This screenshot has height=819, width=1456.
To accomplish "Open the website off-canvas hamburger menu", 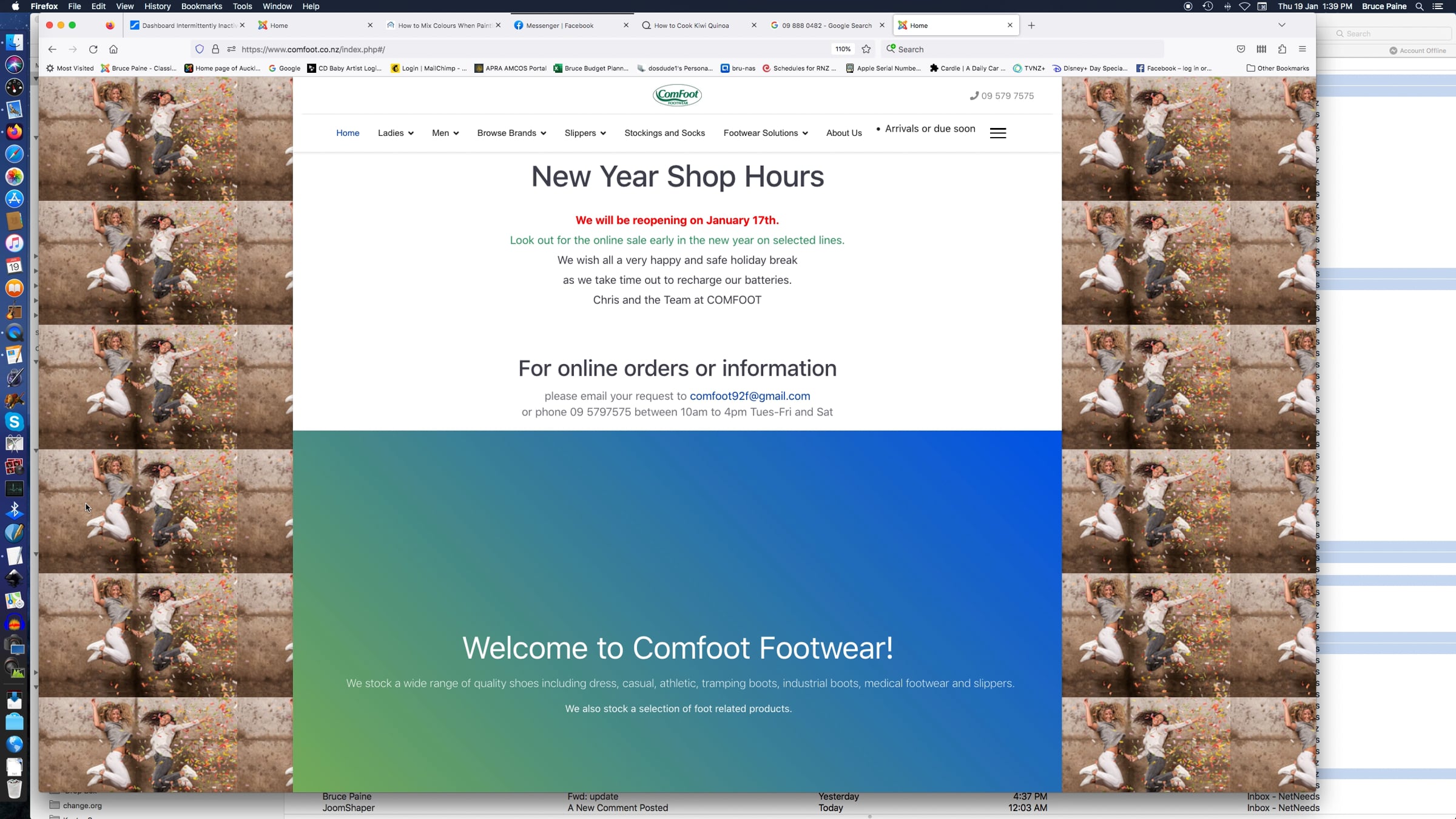I will tap(998, 133).
